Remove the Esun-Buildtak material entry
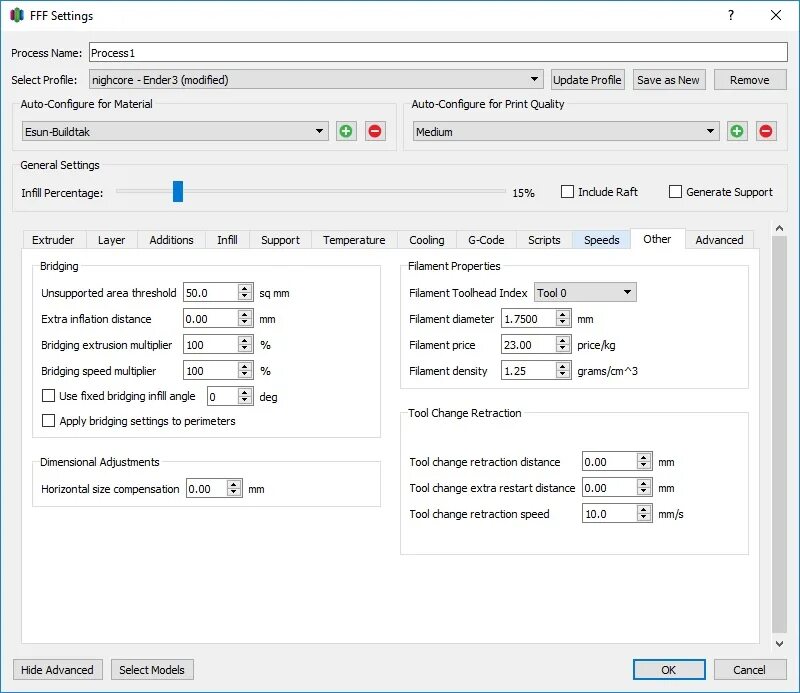 [x=374, y=131]
